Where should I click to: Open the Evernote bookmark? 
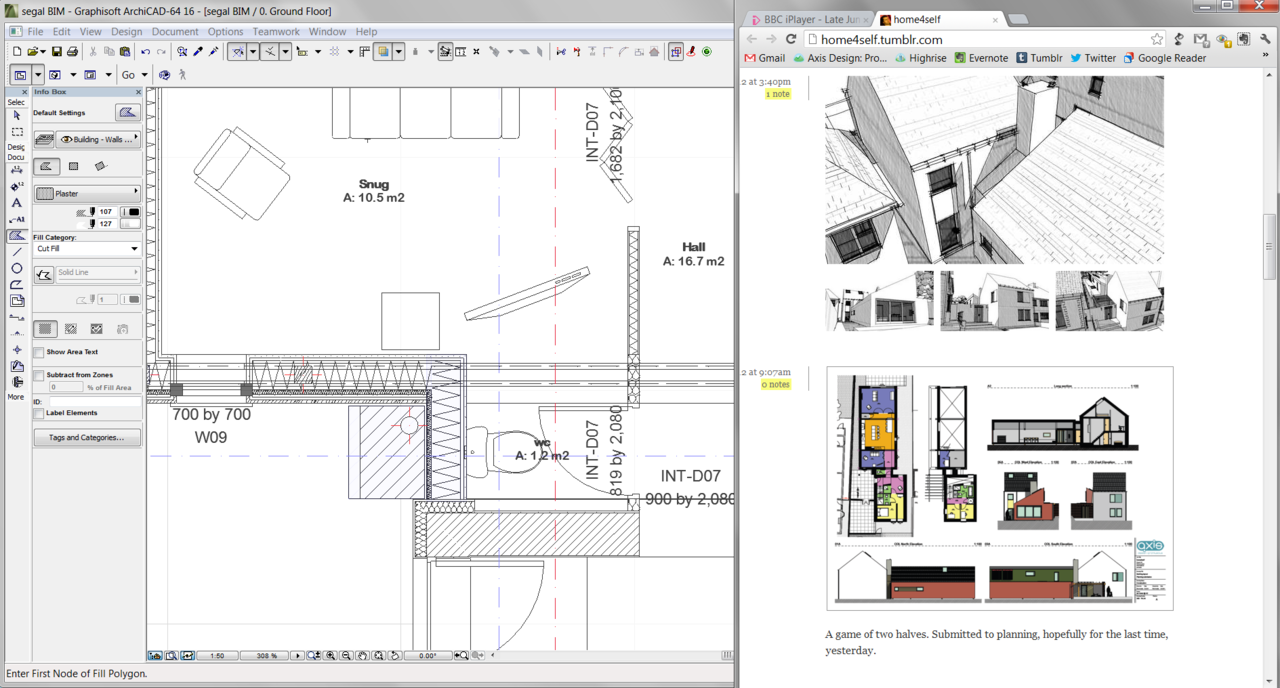click(981, 58)
